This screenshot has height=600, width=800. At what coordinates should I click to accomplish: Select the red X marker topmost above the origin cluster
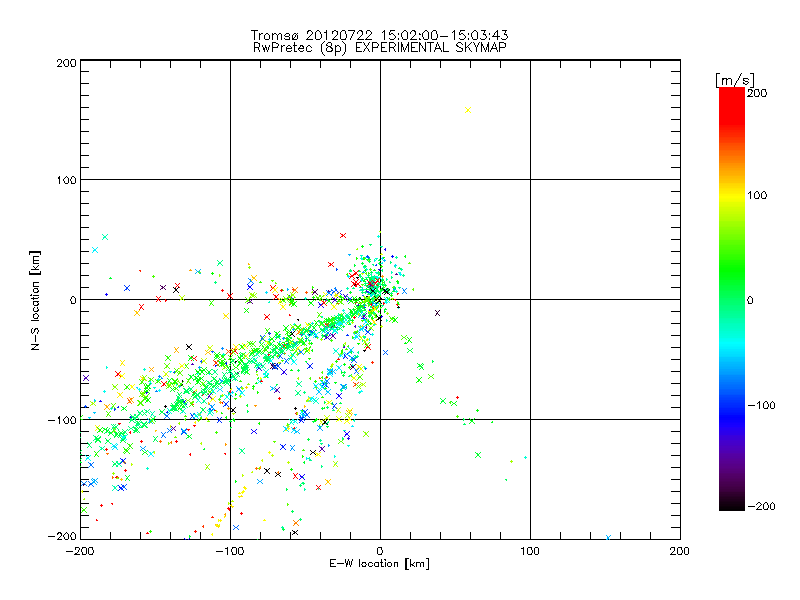click(343, 236)
